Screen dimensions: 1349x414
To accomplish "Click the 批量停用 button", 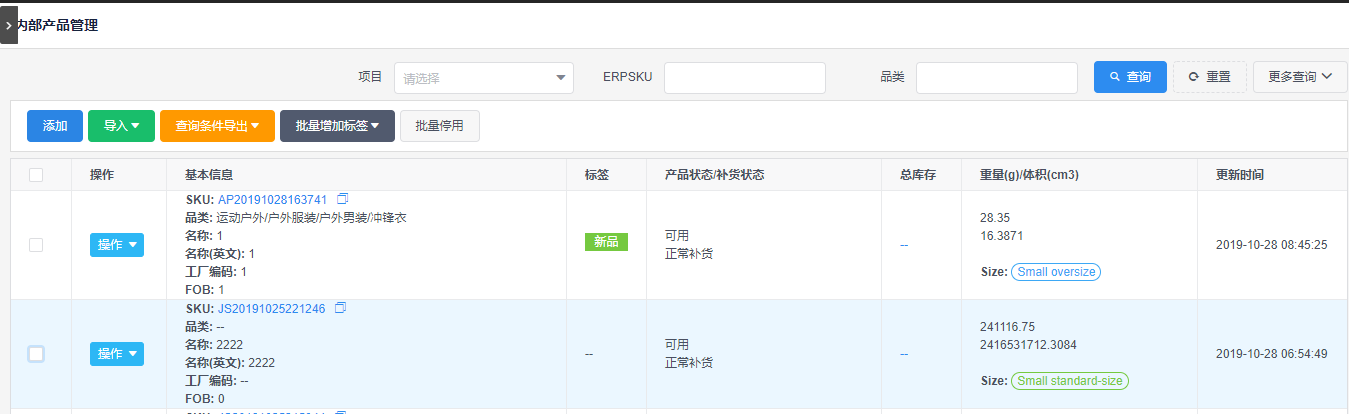I will 440,126.
